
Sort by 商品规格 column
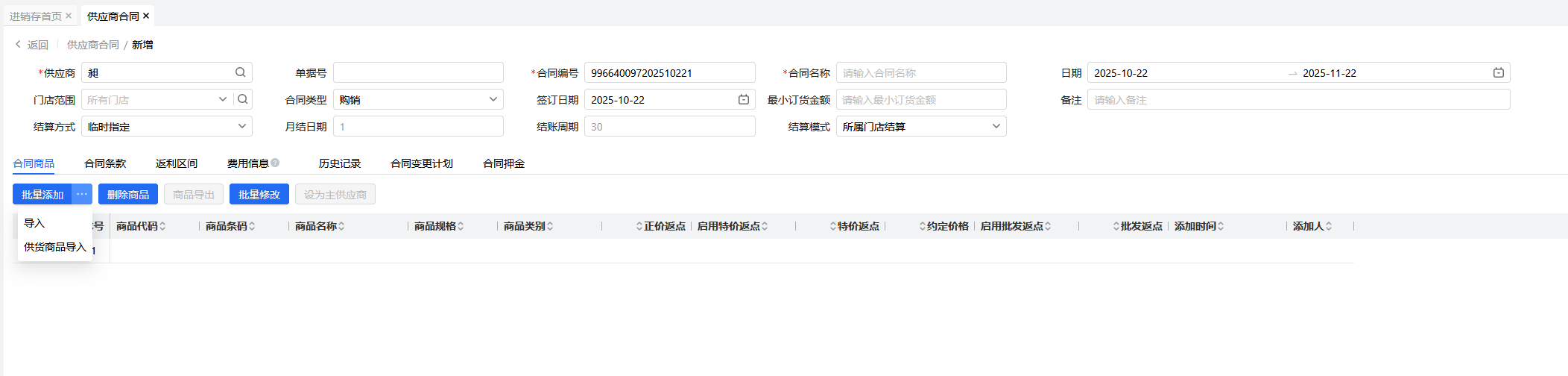(461, 226)
